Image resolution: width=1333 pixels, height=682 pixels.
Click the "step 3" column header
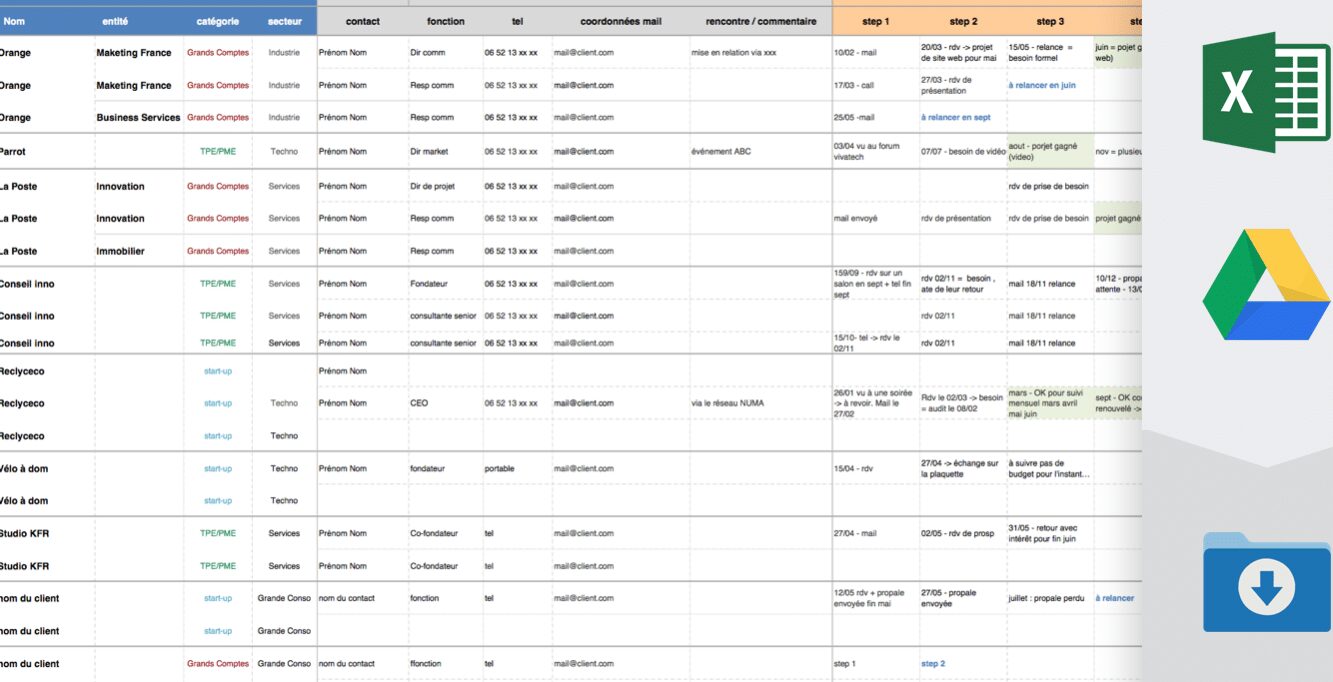[x=1050, y=21]
